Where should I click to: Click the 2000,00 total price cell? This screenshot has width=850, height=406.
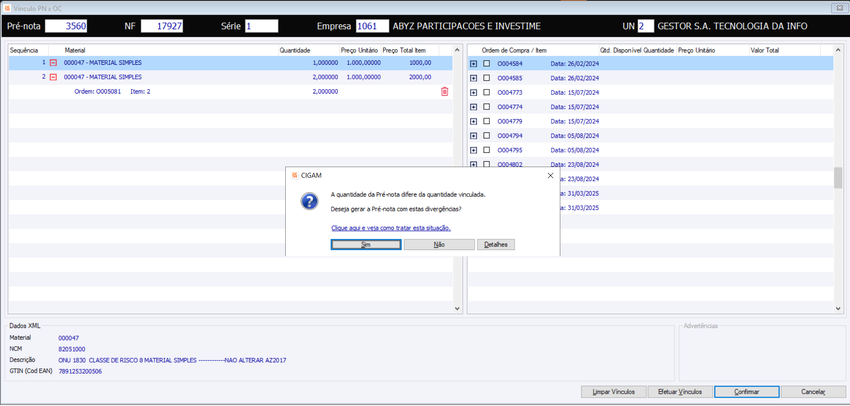point(420,77)
